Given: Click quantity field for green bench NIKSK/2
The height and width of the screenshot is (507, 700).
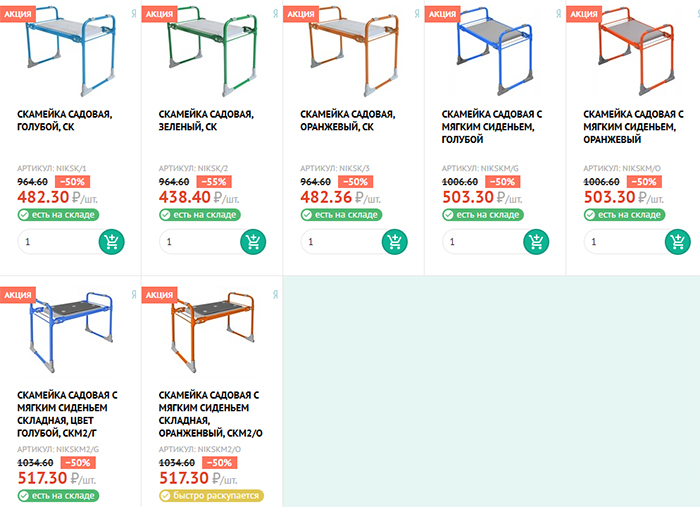Looking at the screenshot, I should pos(200,242).
